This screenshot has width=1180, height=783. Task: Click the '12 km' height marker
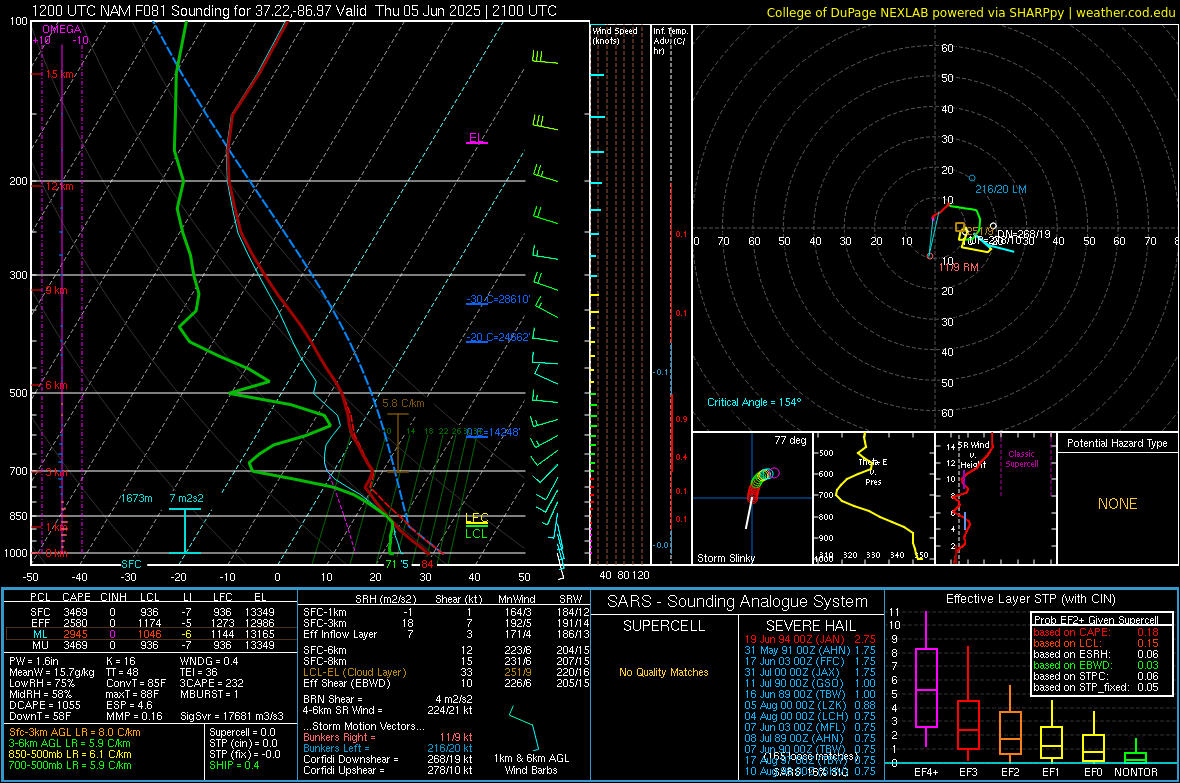coord(59,186)
